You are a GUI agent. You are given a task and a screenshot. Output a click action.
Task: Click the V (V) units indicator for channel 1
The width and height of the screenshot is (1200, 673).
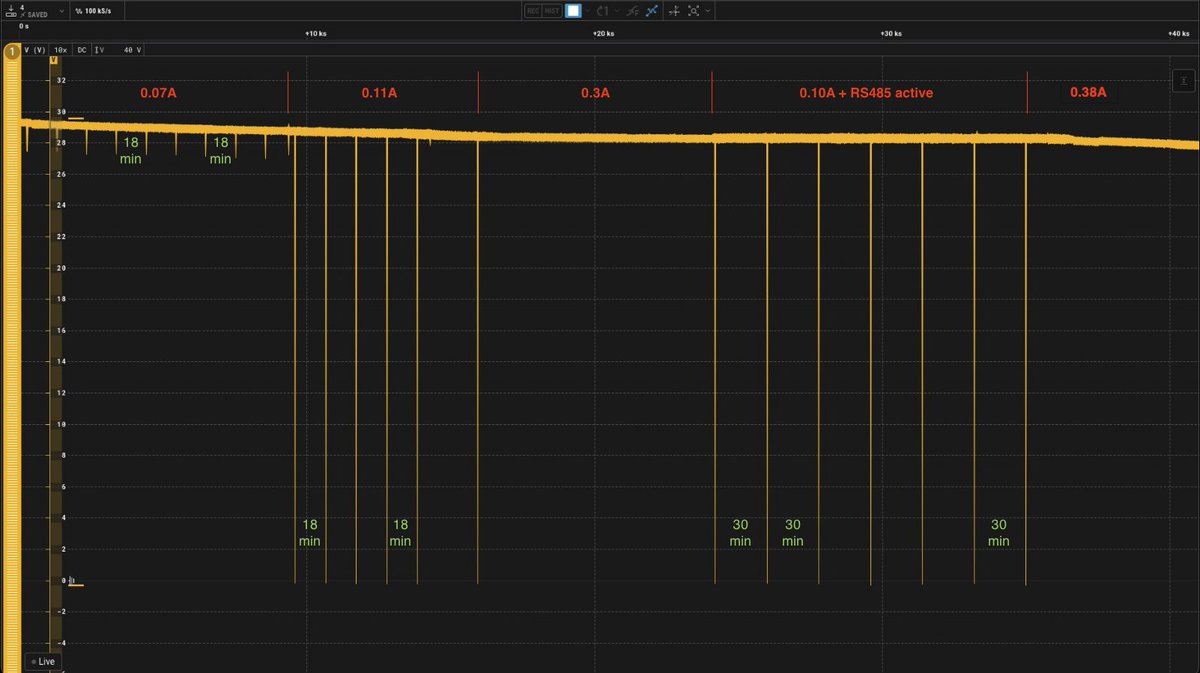(35, 49)
